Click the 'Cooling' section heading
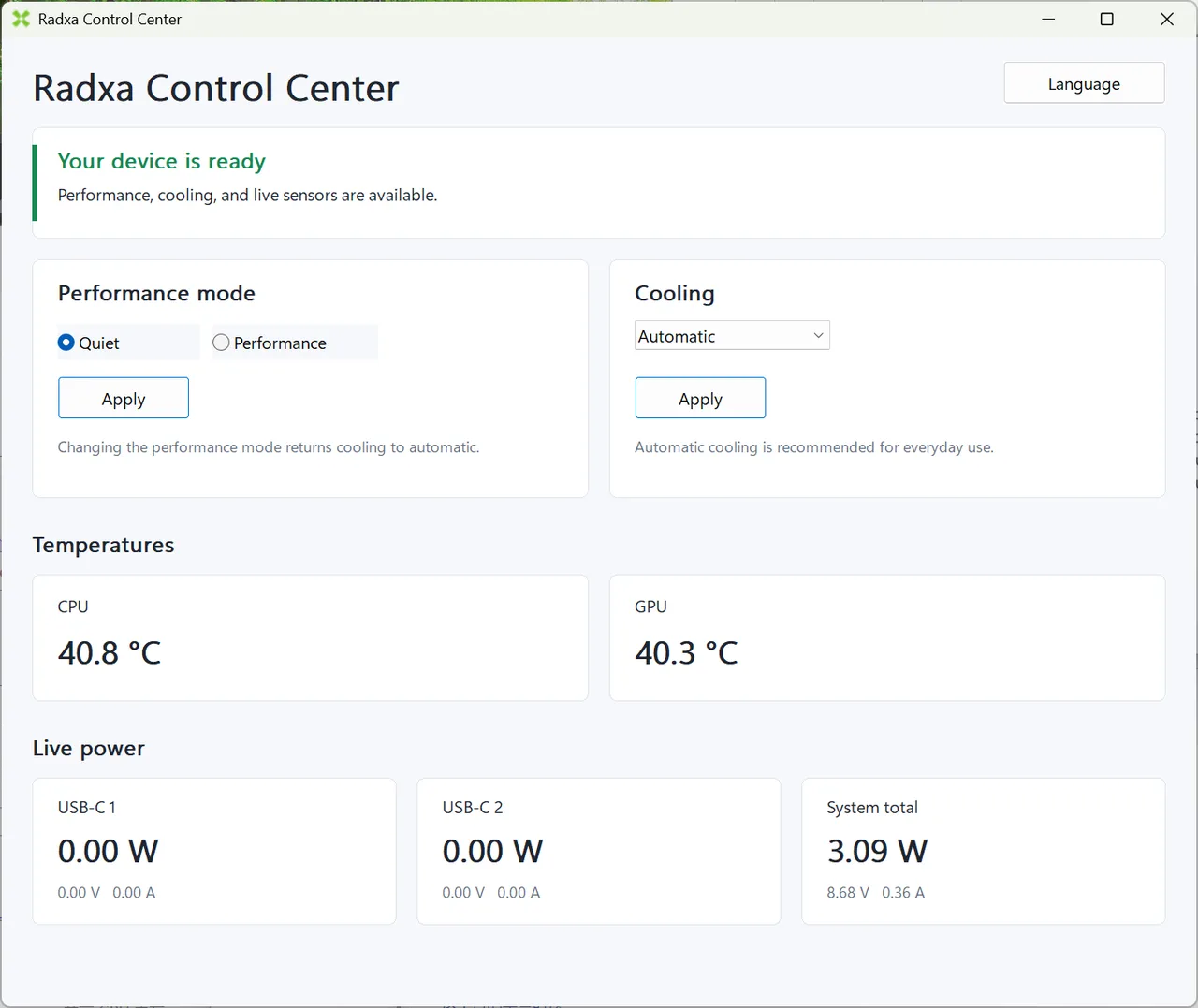The width and height of the screenshot is (1198, 1008). point(674,293)
